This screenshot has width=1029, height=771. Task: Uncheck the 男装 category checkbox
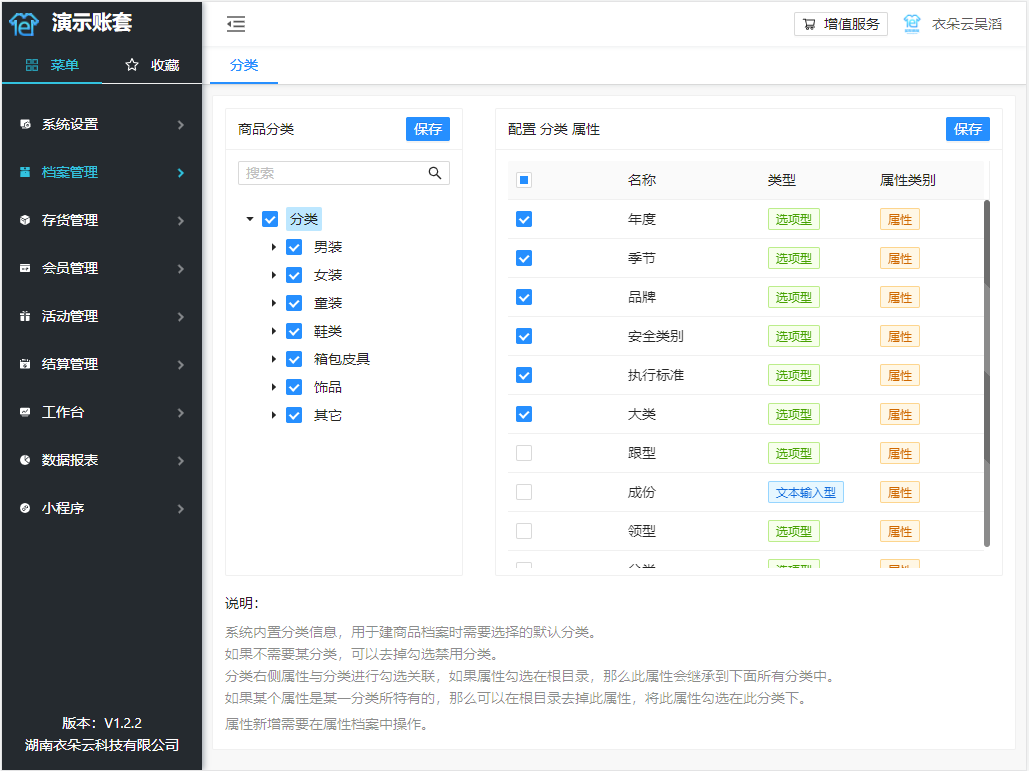[x=294, y=247]
